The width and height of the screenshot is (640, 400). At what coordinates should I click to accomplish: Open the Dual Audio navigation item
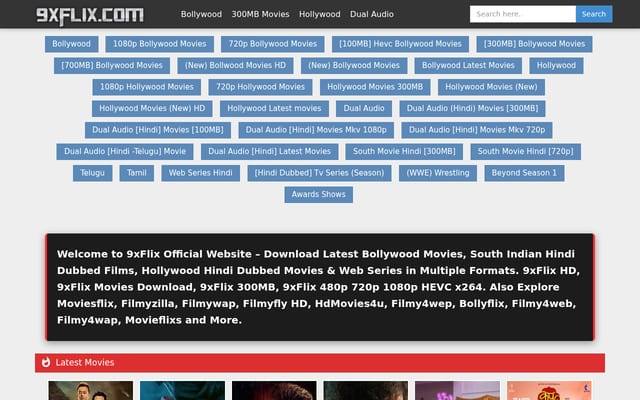pyautogui.click(x=372, y=14)
